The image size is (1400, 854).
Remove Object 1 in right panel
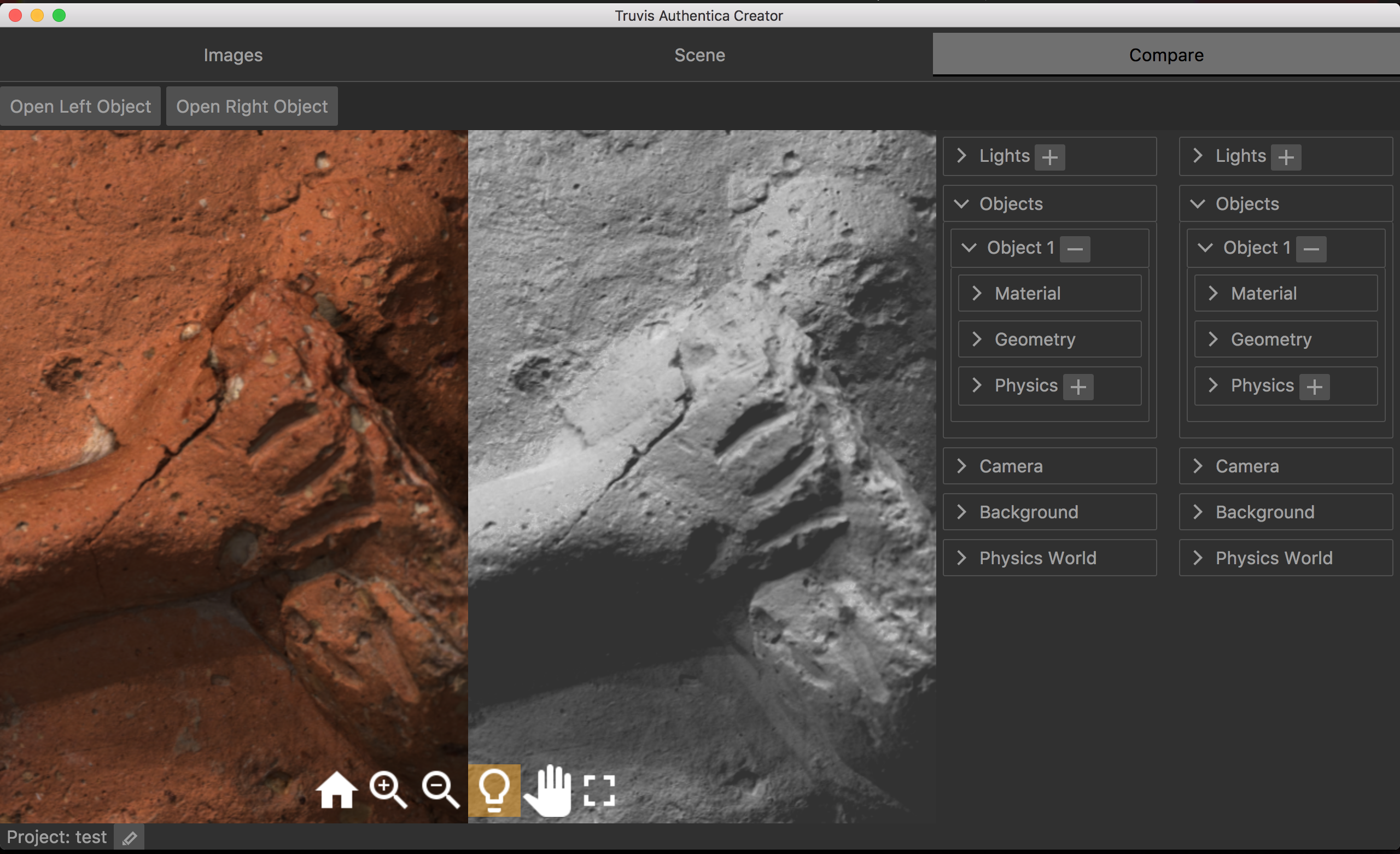[1311, 249]
